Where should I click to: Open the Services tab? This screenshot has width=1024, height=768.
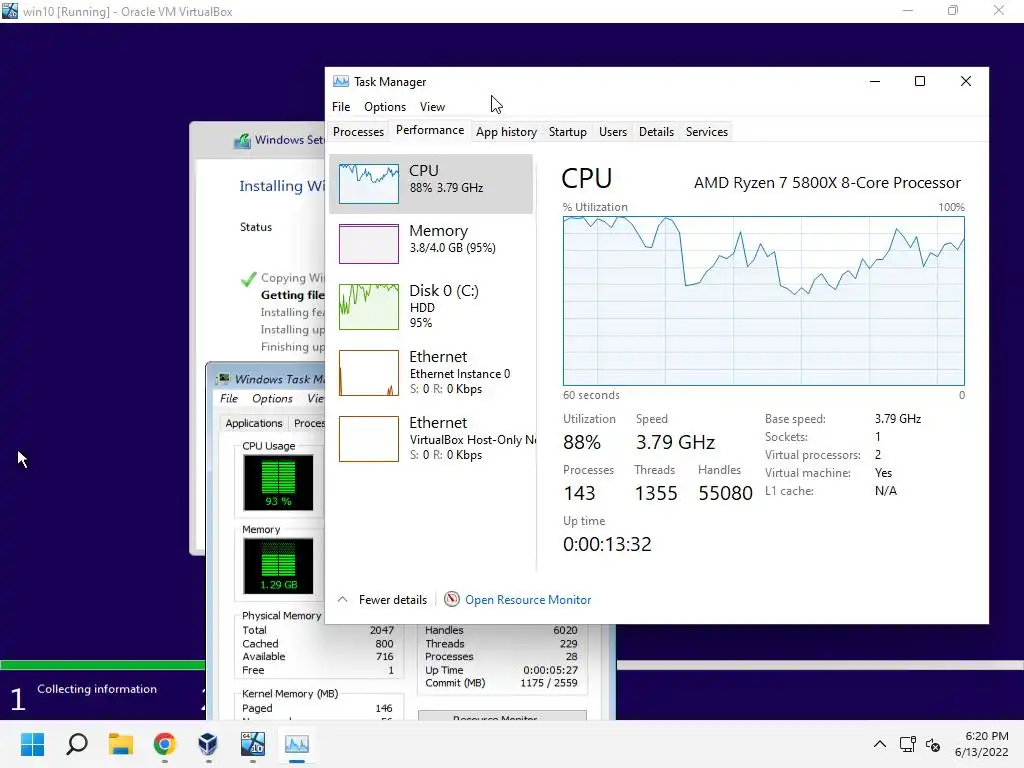click(x=707, y=132)
